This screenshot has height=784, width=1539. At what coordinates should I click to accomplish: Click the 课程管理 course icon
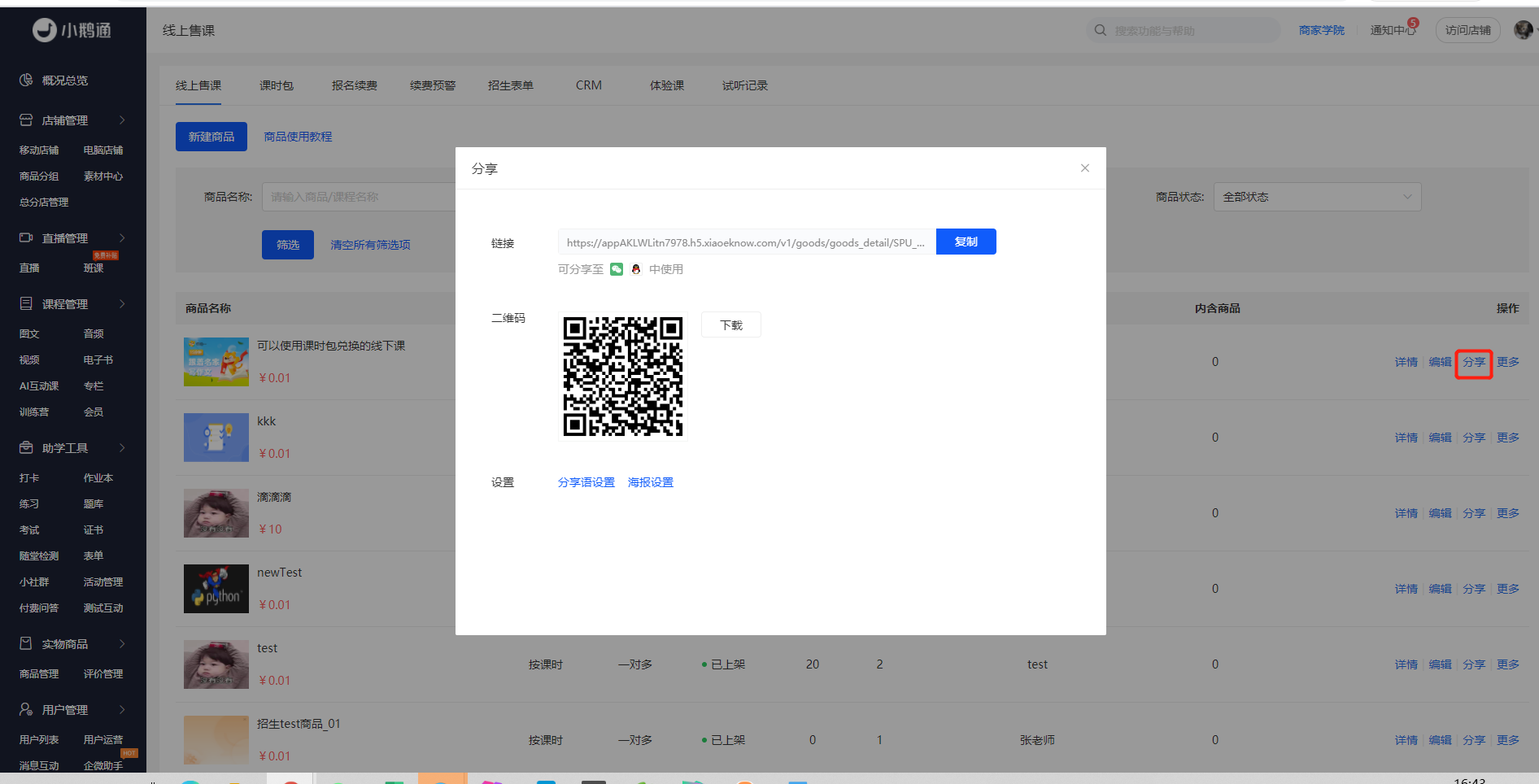coord(26,303)
